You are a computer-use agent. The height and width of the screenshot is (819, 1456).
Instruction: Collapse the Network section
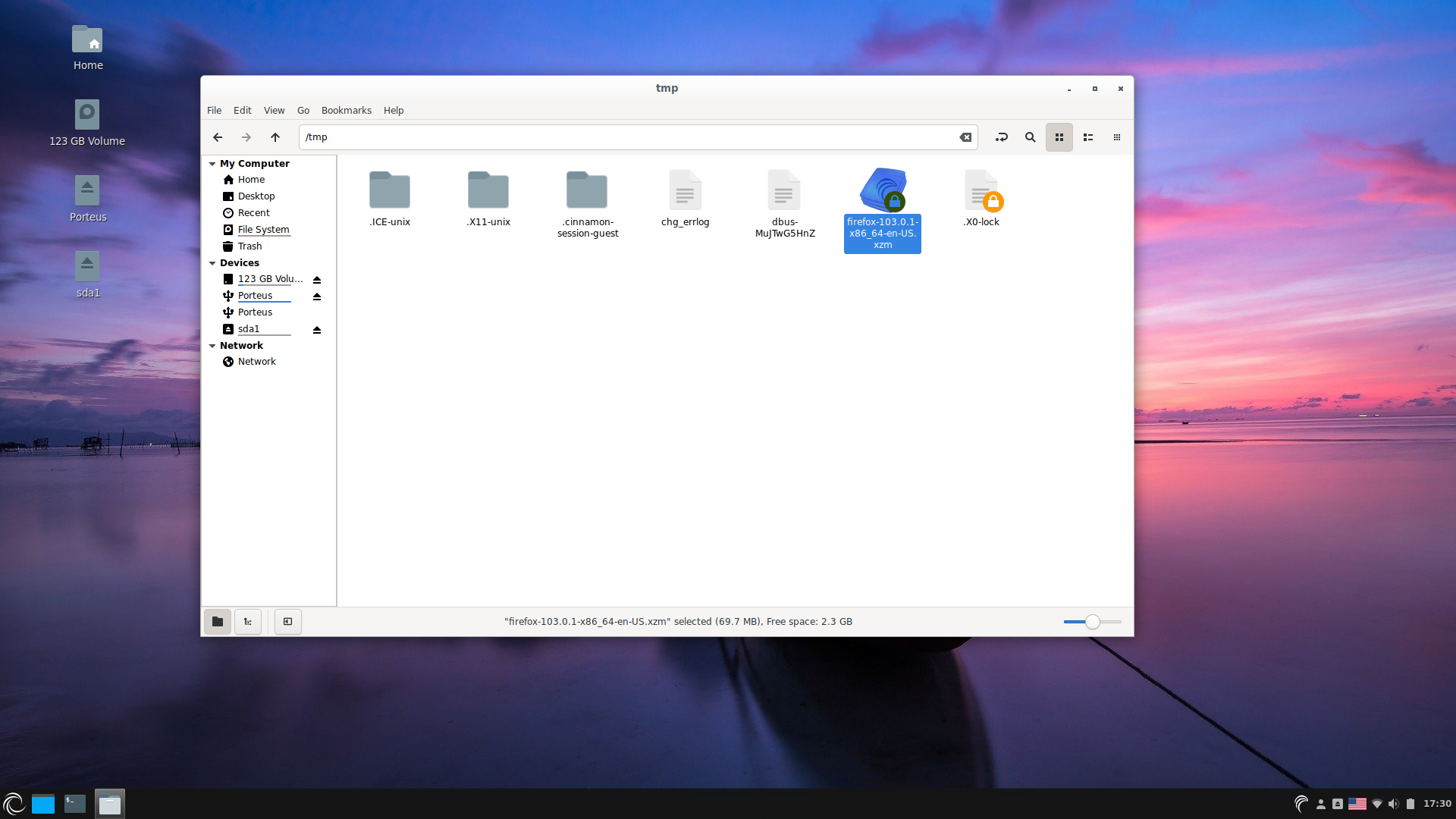(x=212, y=346)
